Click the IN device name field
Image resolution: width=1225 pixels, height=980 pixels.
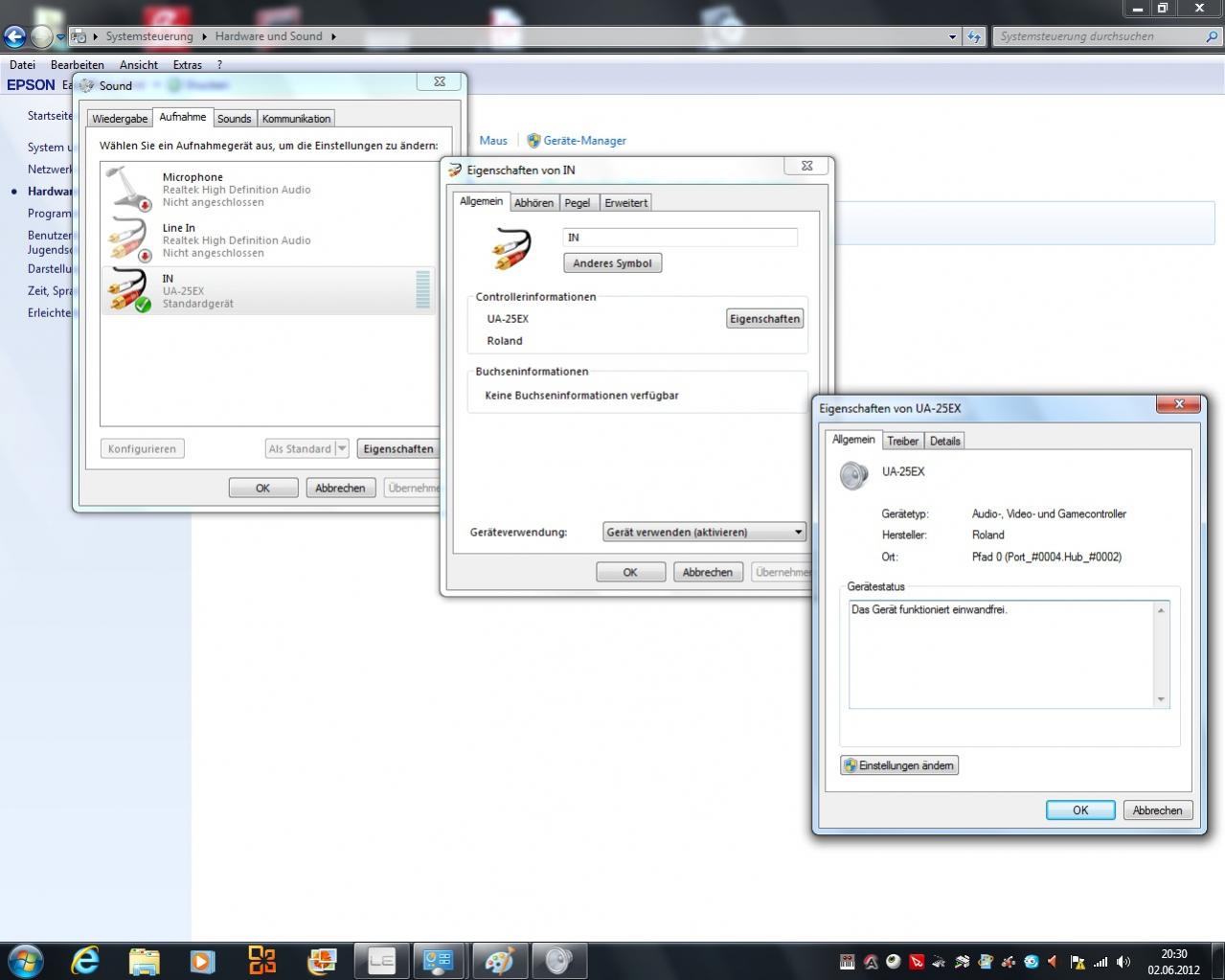coord(680,238)
